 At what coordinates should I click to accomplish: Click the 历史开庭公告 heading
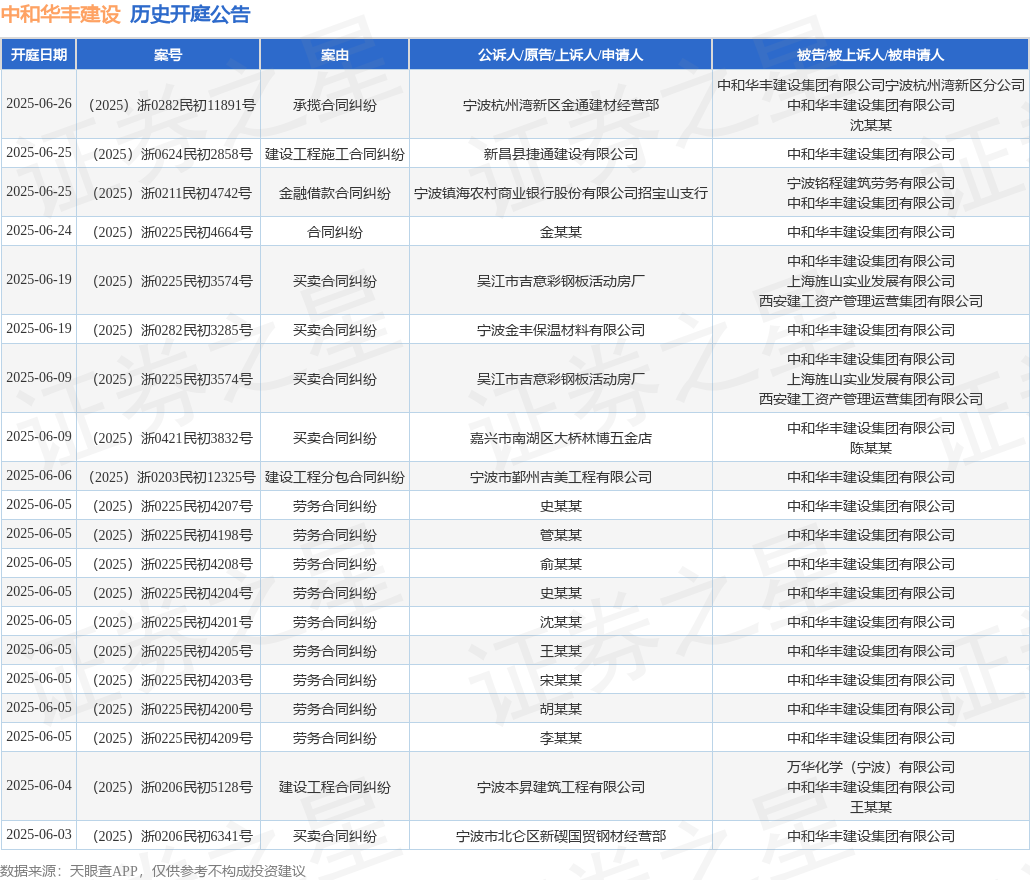pyautogui.click(x=190, y=14)
